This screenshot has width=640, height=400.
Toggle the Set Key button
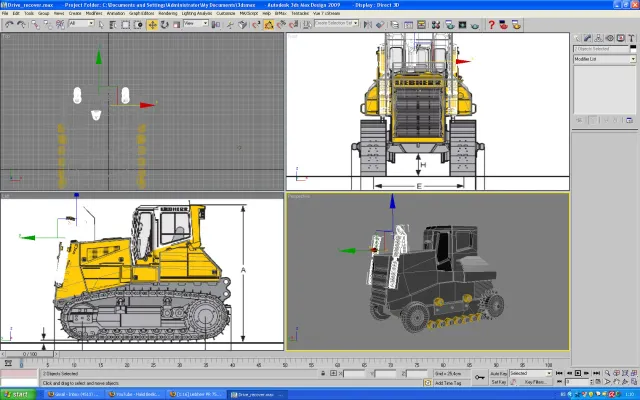498,382
